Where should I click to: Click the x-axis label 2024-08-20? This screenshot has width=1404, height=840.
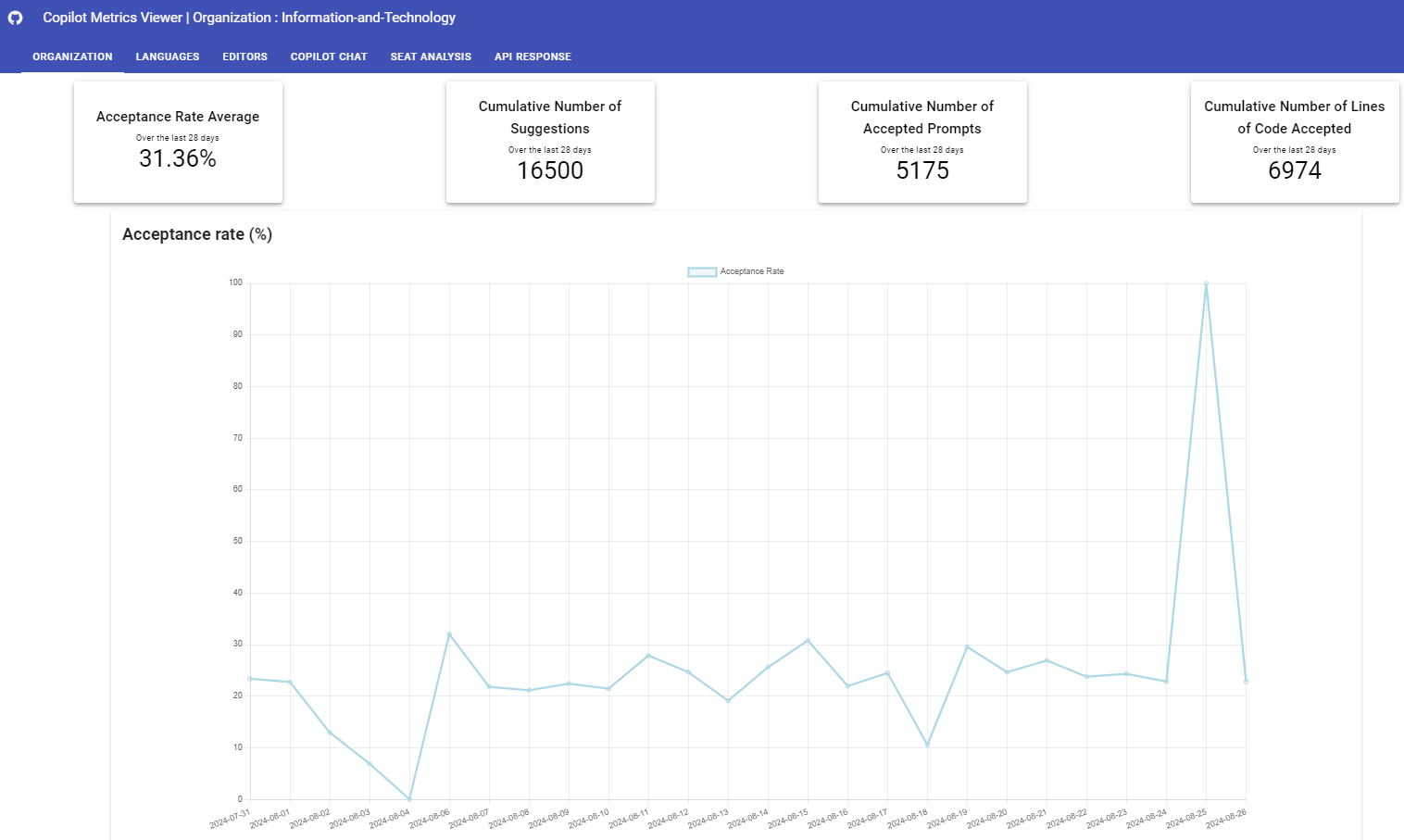(986, 819)
